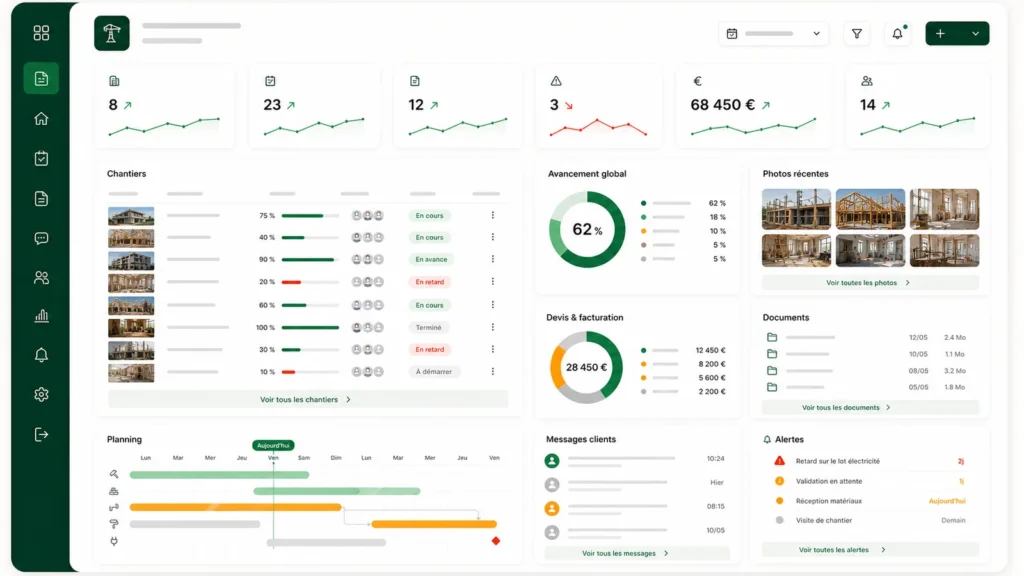Click the 62 % global progress donut
This screenshot has height=576, width=1024.
(x=586, y=229)
